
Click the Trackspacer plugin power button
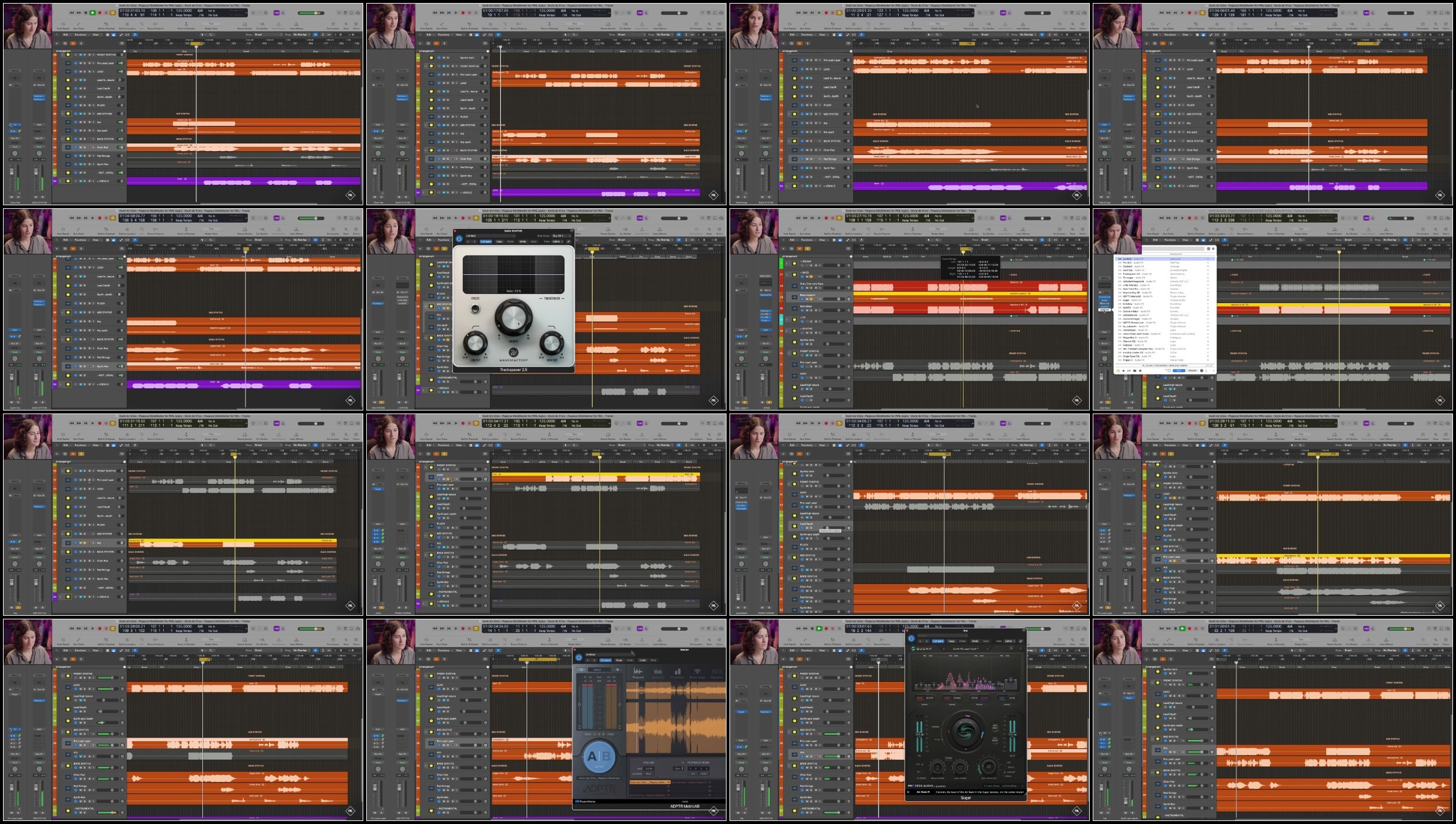pos(459,239)
